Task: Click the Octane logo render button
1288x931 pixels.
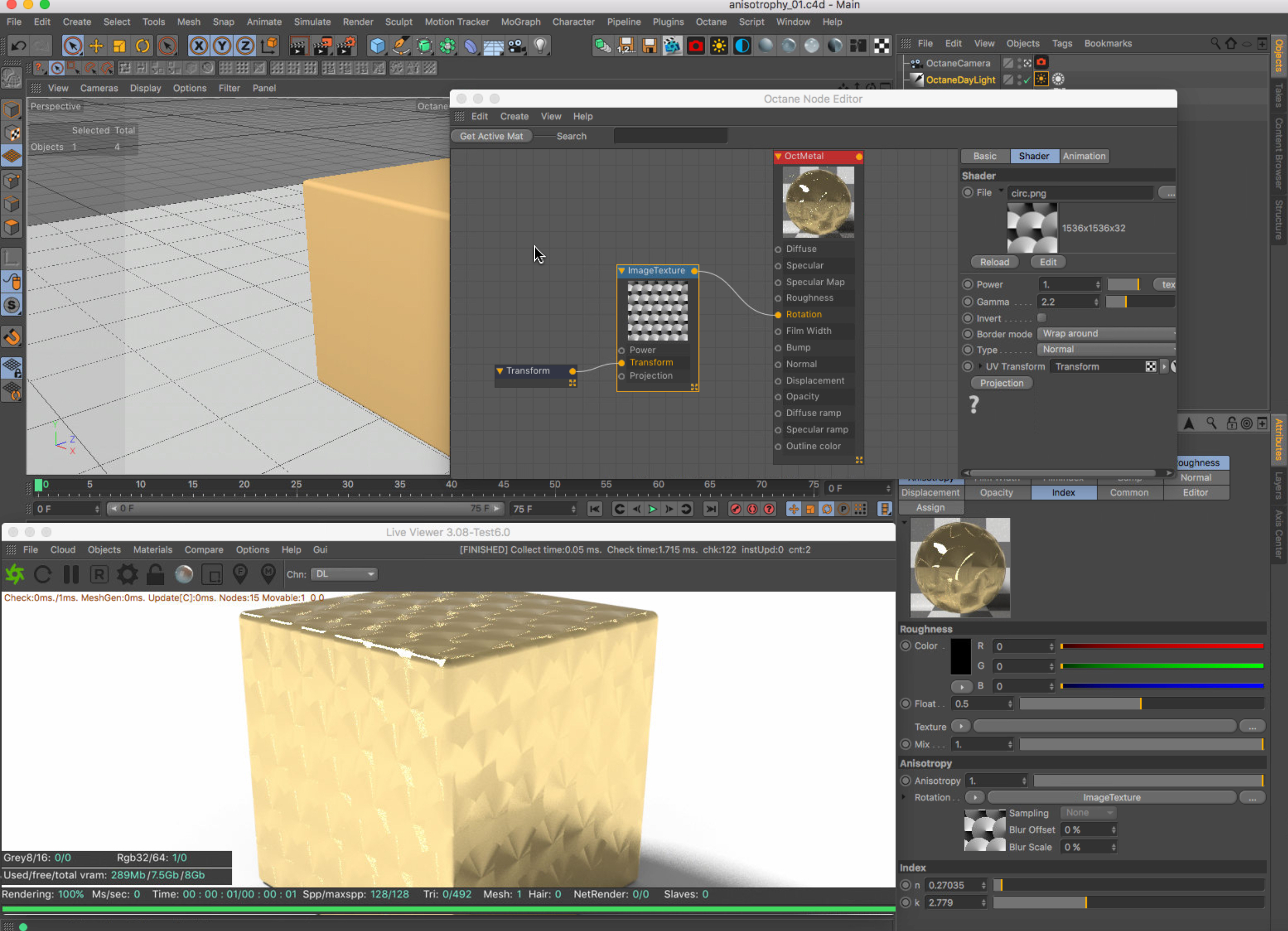Action: 15,574
